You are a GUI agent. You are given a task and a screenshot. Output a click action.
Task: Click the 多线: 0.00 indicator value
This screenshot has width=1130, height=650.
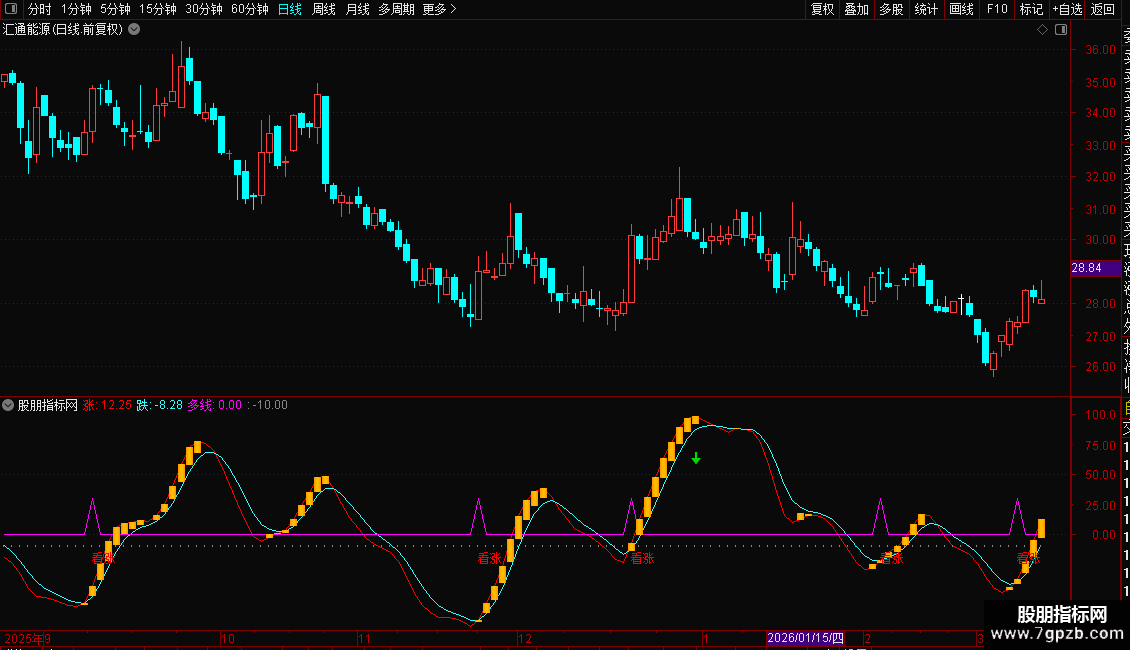(x=215, y=405)
